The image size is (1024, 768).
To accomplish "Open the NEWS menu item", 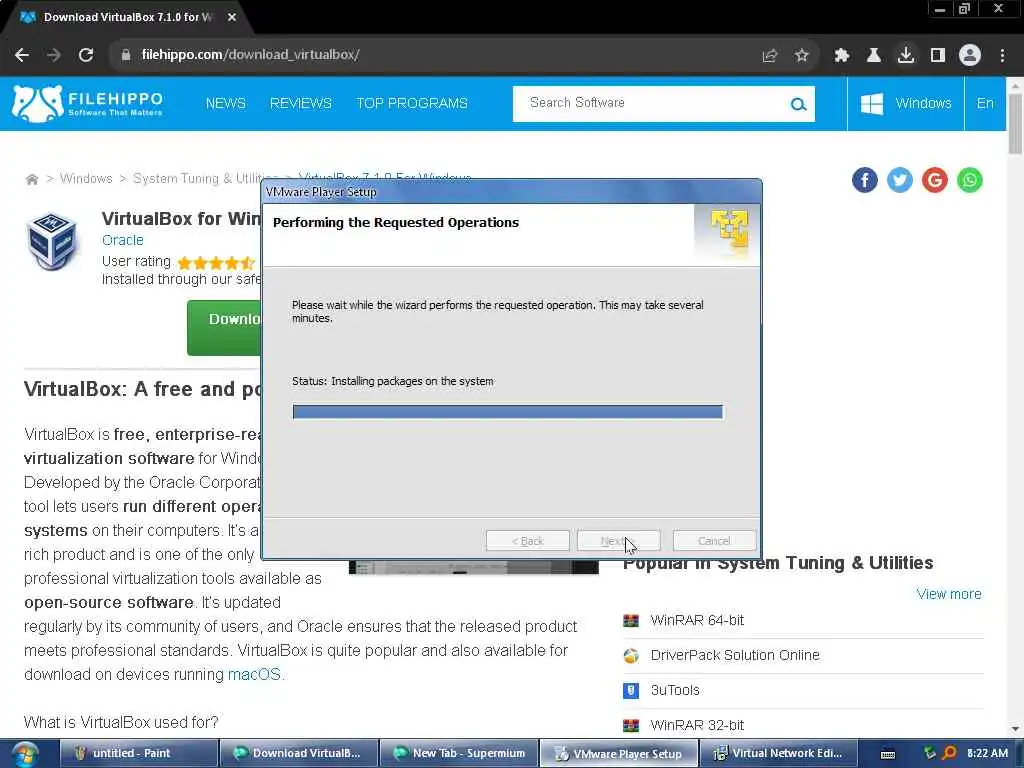I will [225, 103].
